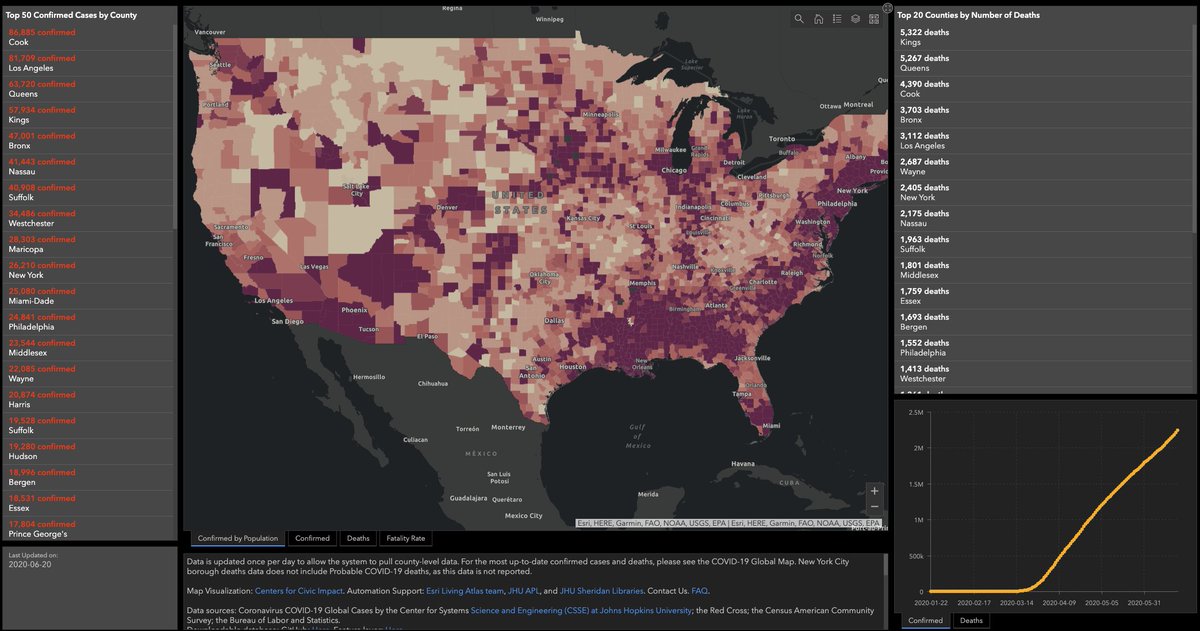Zoom out of the map
1200x631 pixels.
point(875,507)
